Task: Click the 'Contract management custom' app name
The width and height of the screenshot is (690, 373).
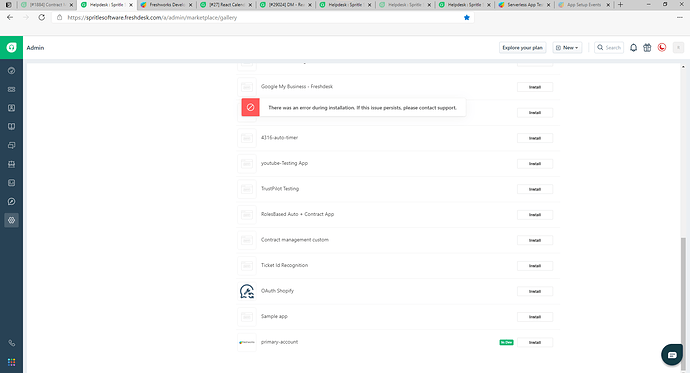Action: coord(295,240)
